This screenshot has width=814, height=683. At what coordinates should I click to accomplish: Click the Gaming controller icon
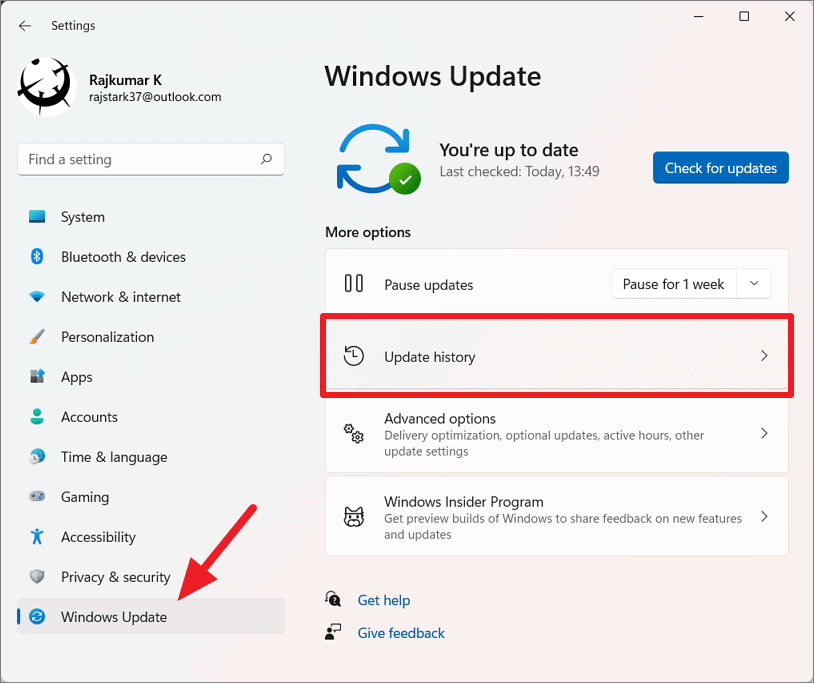[37, 496]
